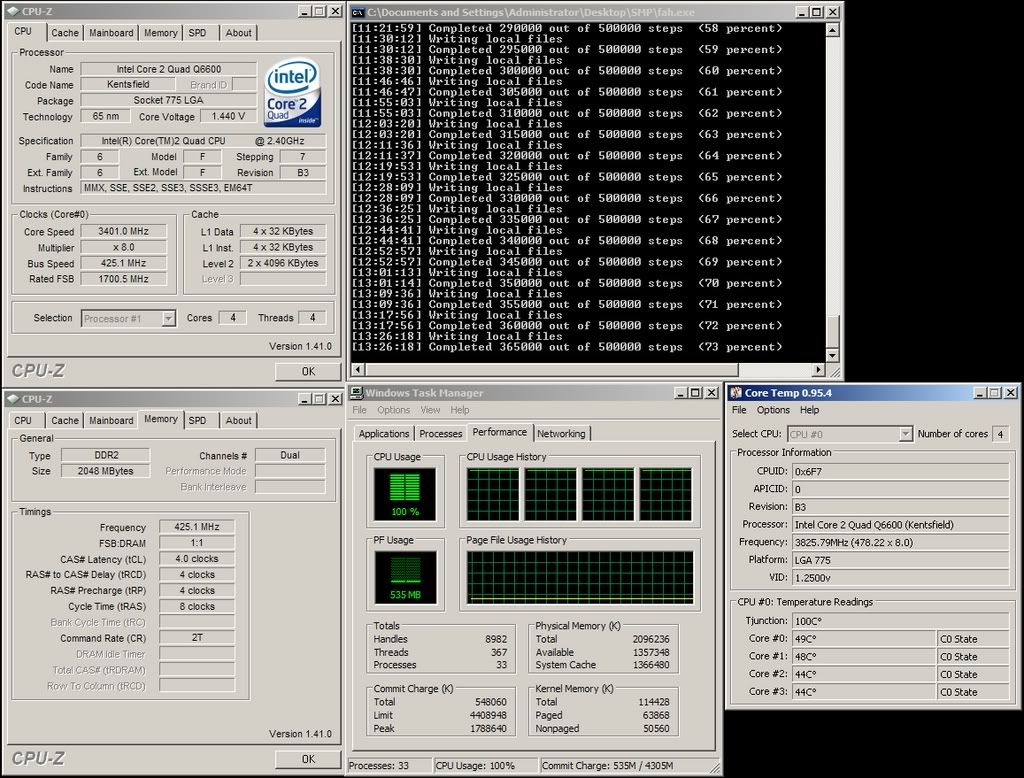Image resolution: width=1024 pixels, height=778 pixels.
Task: Switch to Cache tab in top CPU-Z
Action: click(65, 33)
